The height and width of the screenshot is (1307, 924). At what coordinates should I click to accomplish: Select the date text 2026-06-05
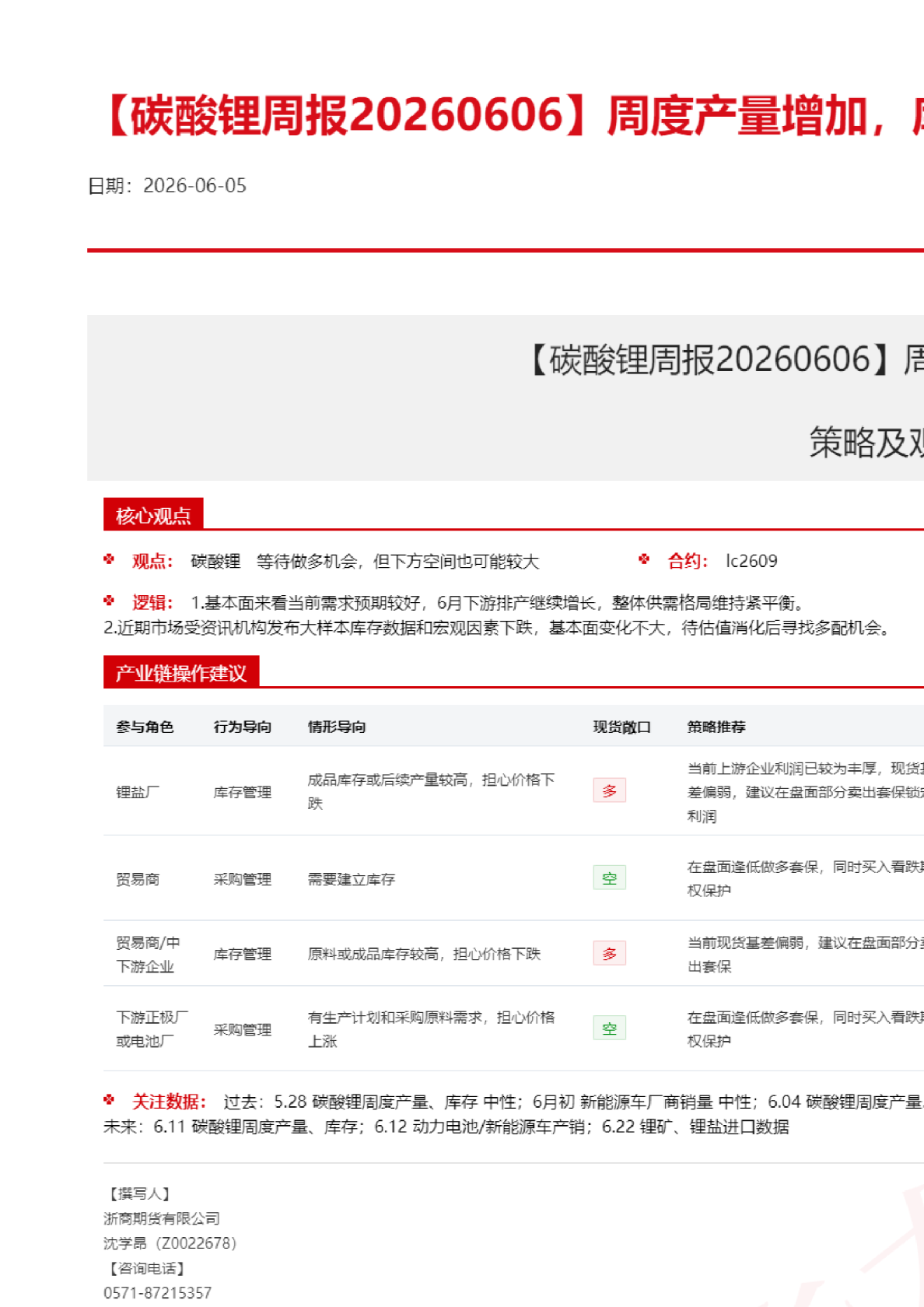pyautogui.click(x=195, y=185)
